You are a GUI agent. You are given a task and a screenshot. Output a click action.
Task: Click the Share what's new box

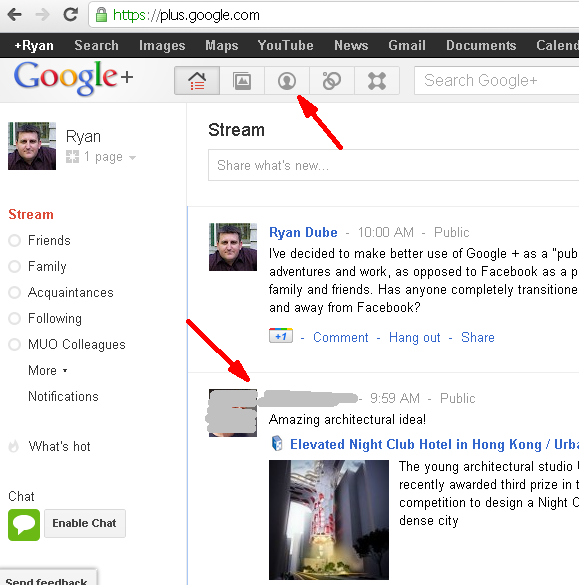click(394, 165)
